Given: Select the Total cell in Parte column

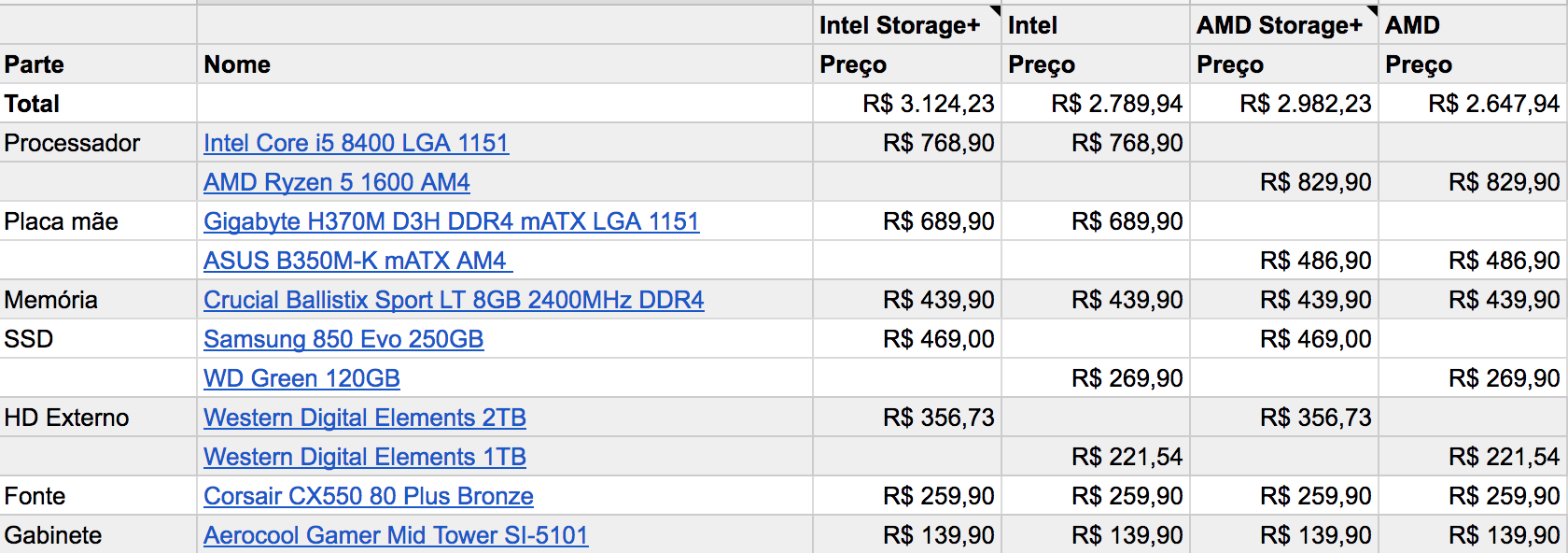Looking at the screenshot, I should pyautogui.click(x=98, y=104).
